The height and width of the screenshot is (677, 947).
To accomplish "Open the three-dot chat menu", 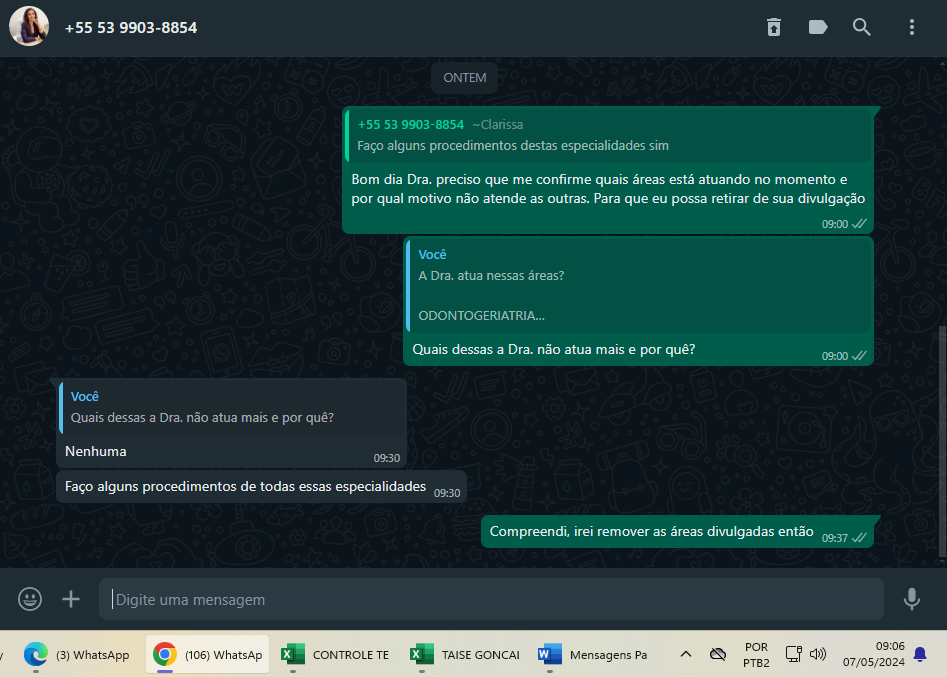I will [x=911, y=27].
